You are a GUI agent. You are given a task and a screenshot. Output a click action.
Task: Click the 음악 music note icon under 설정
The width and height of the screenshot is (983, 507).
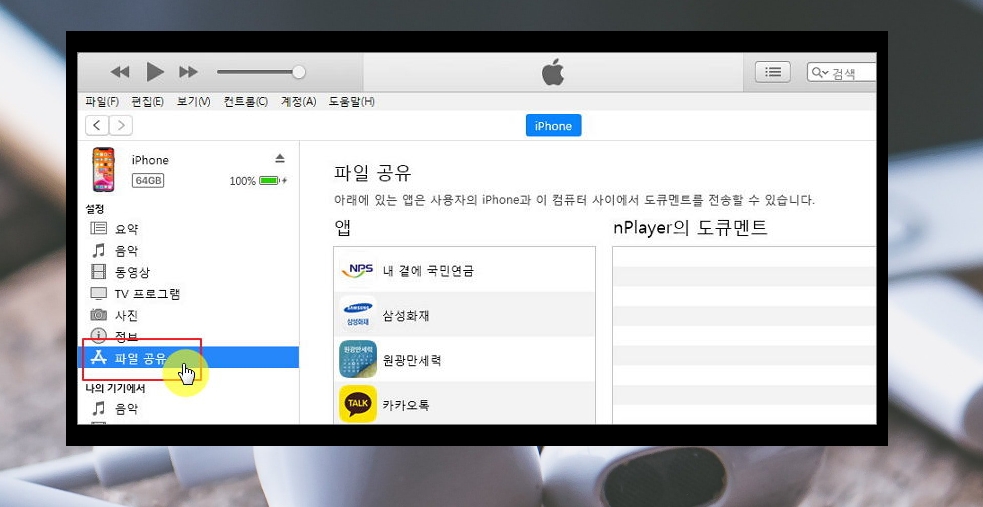coord(98,251)
